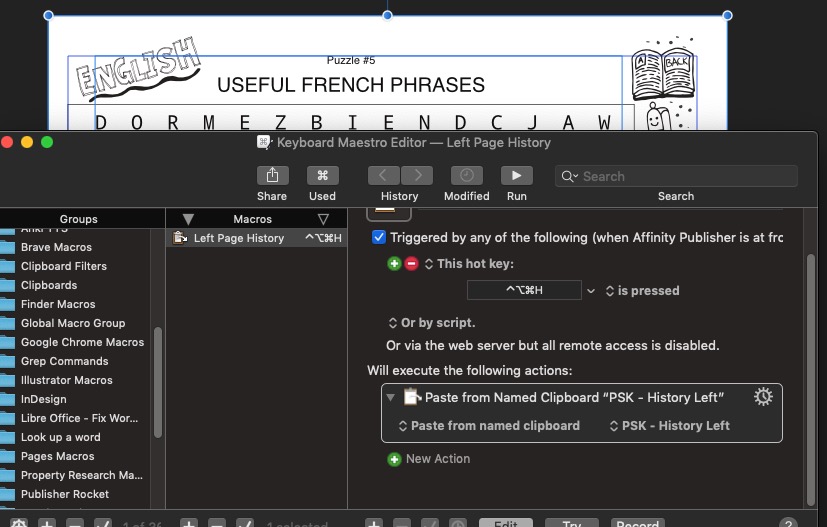Open the action gear menu
827x527 pixels.
[x=763, y=397]
